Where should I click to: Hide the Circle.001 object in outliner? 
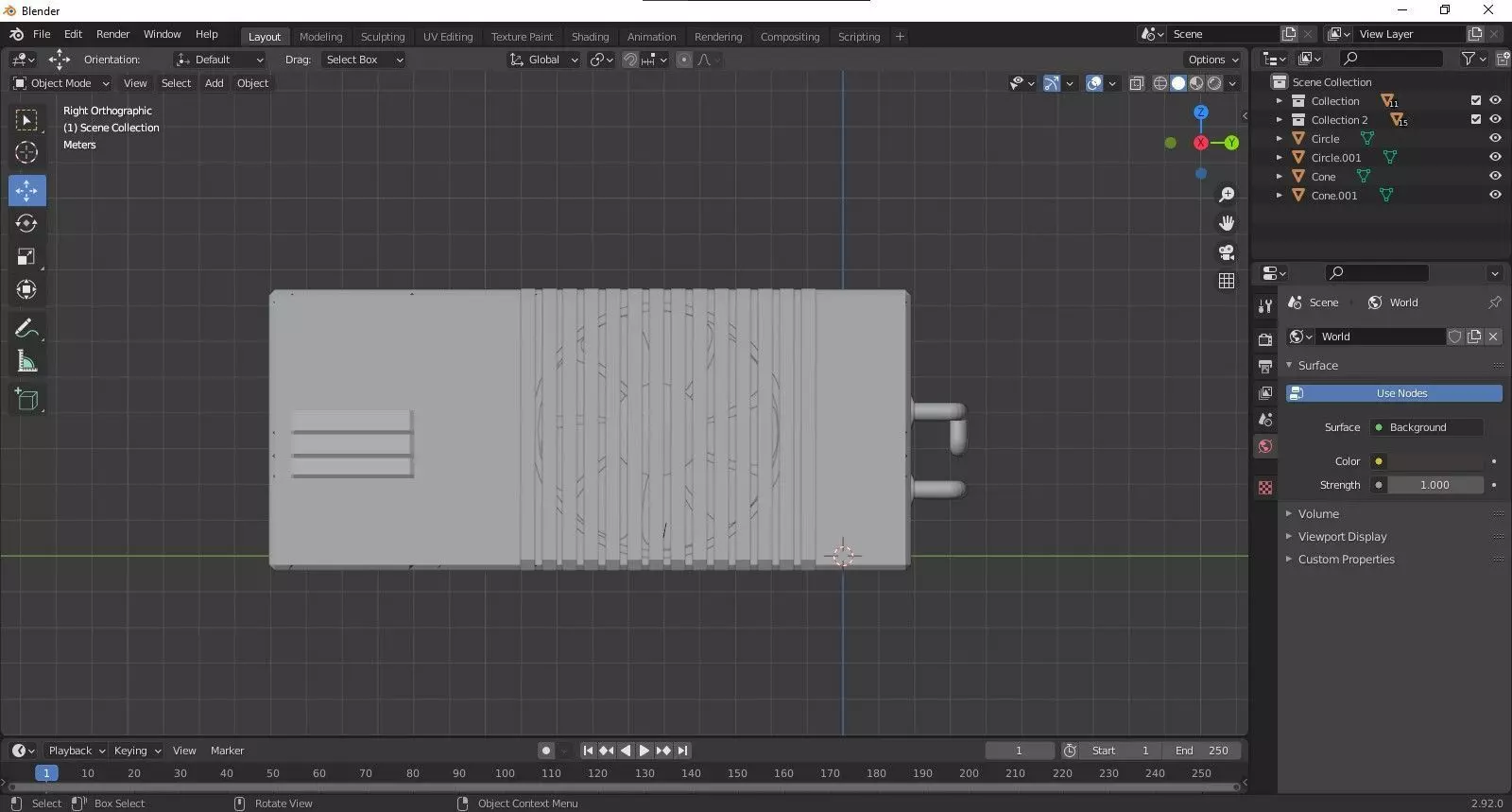point(1495,158)
